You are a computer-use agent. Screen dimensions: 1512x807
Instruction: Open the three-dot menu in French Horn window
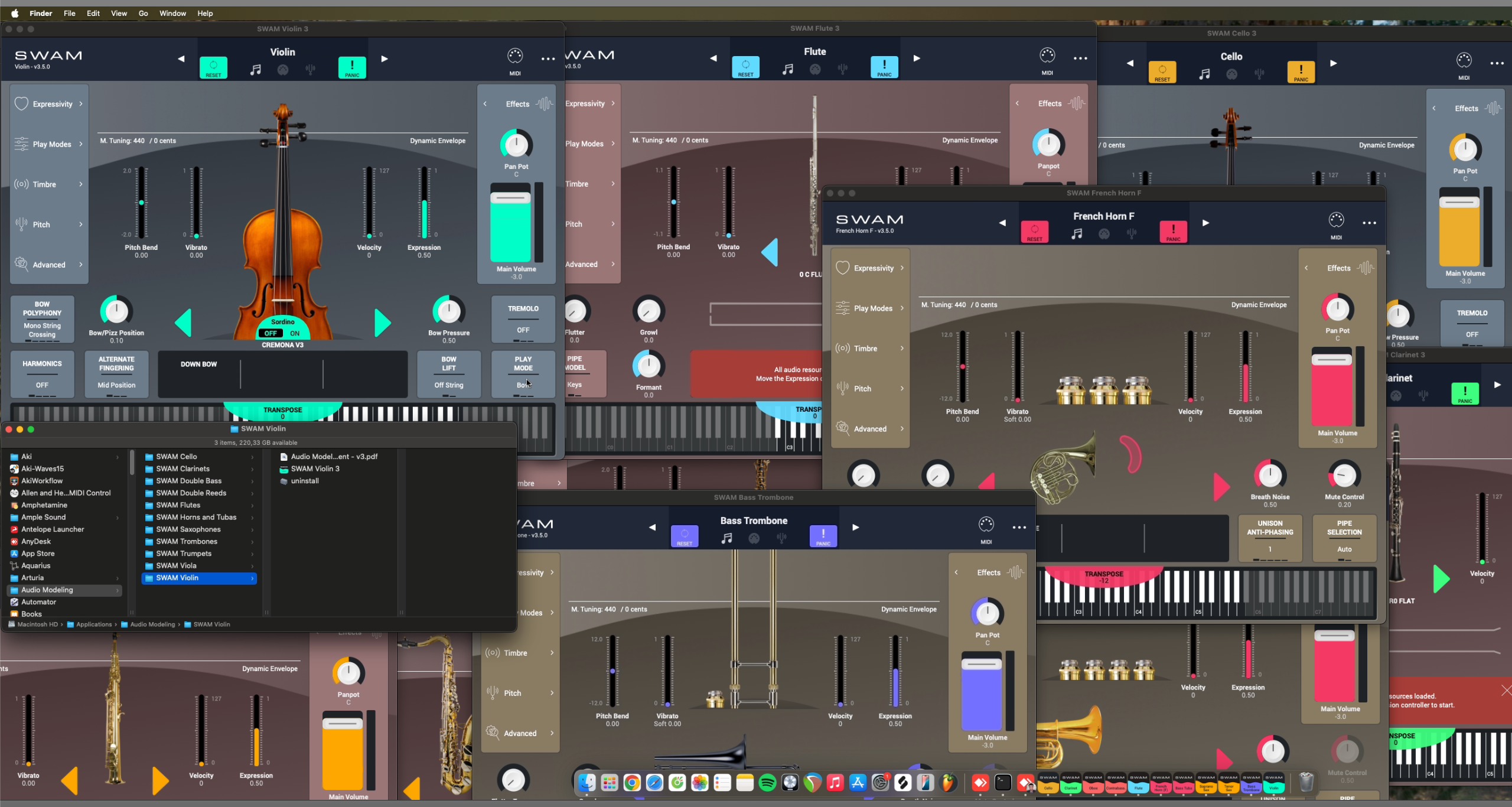tap(1369, 223)
